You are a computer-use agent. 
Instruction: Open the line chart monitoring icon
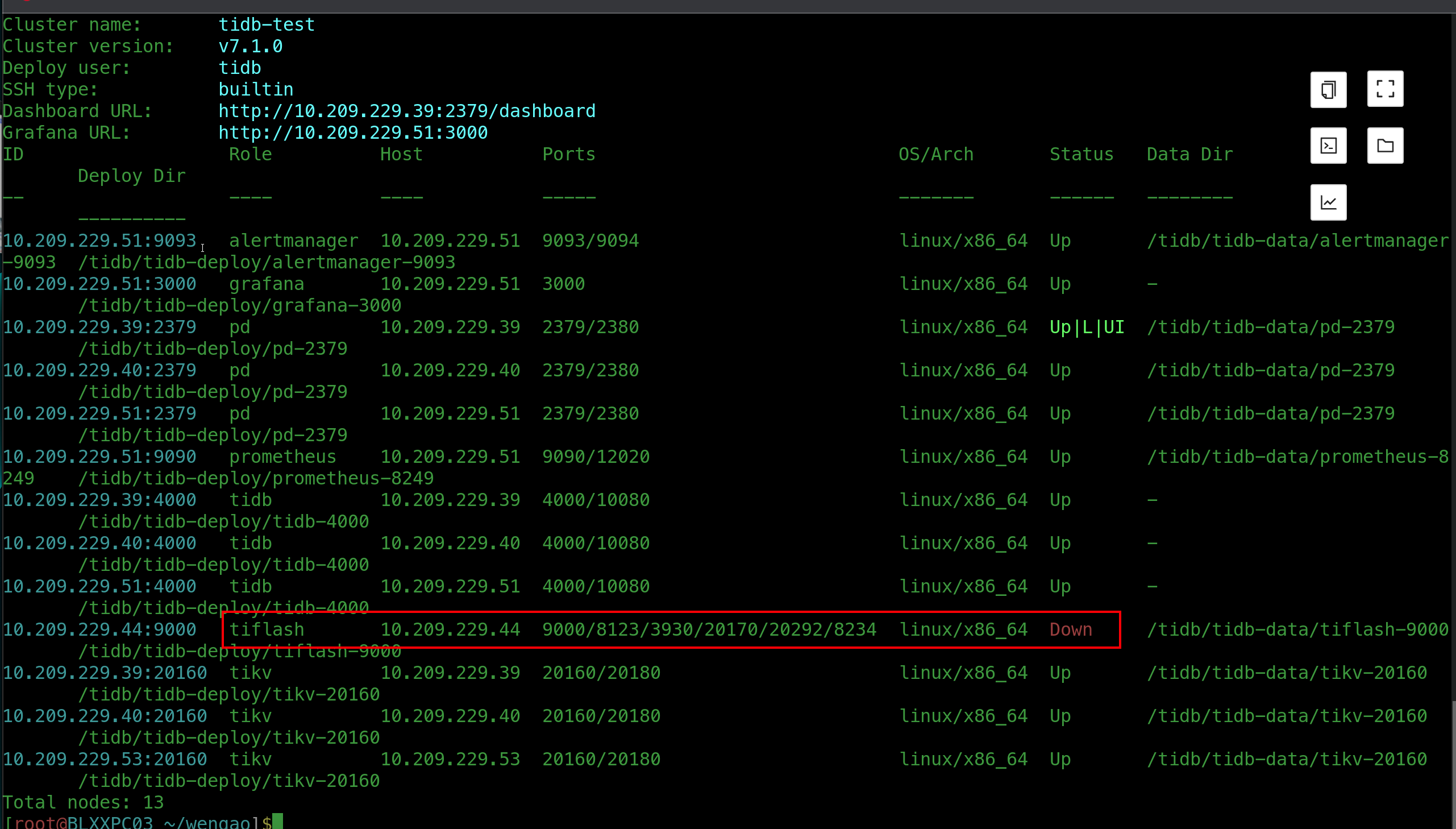point(1328,202)
